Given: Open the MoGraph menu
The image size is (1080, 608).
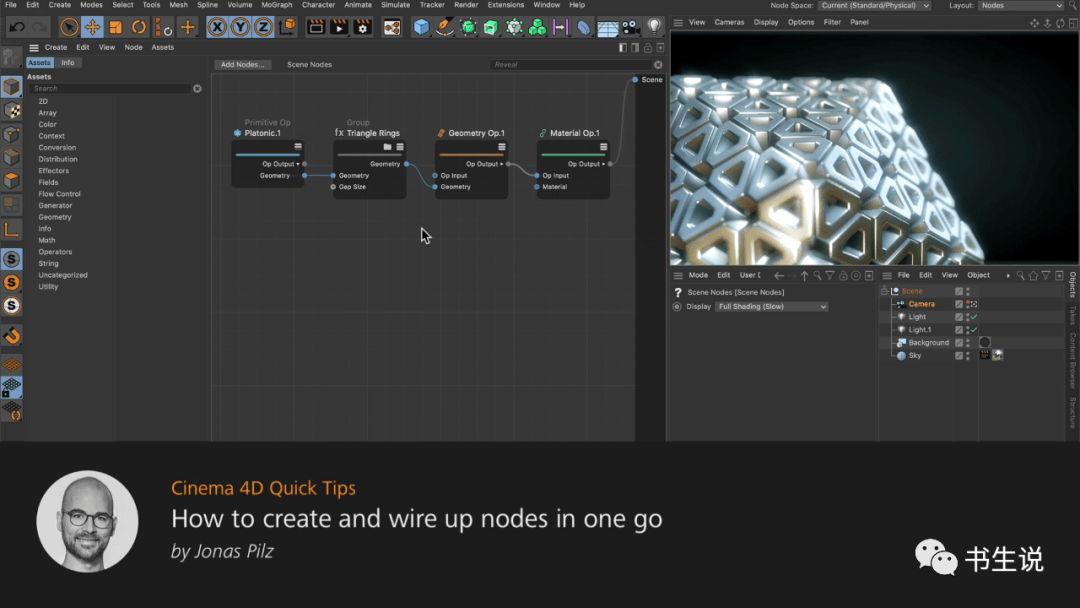Looking at the screenshot, I should coord(277,5).
